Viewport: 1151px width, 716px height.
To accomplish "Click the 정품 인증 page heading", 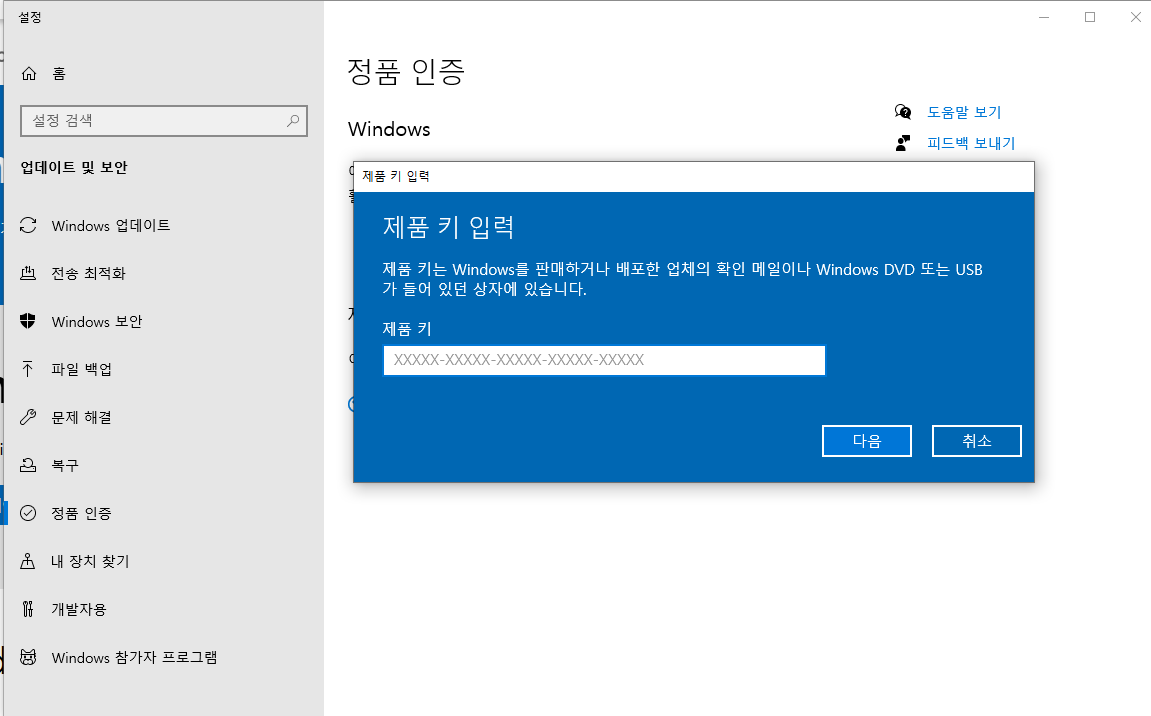I will click(406, 72).
